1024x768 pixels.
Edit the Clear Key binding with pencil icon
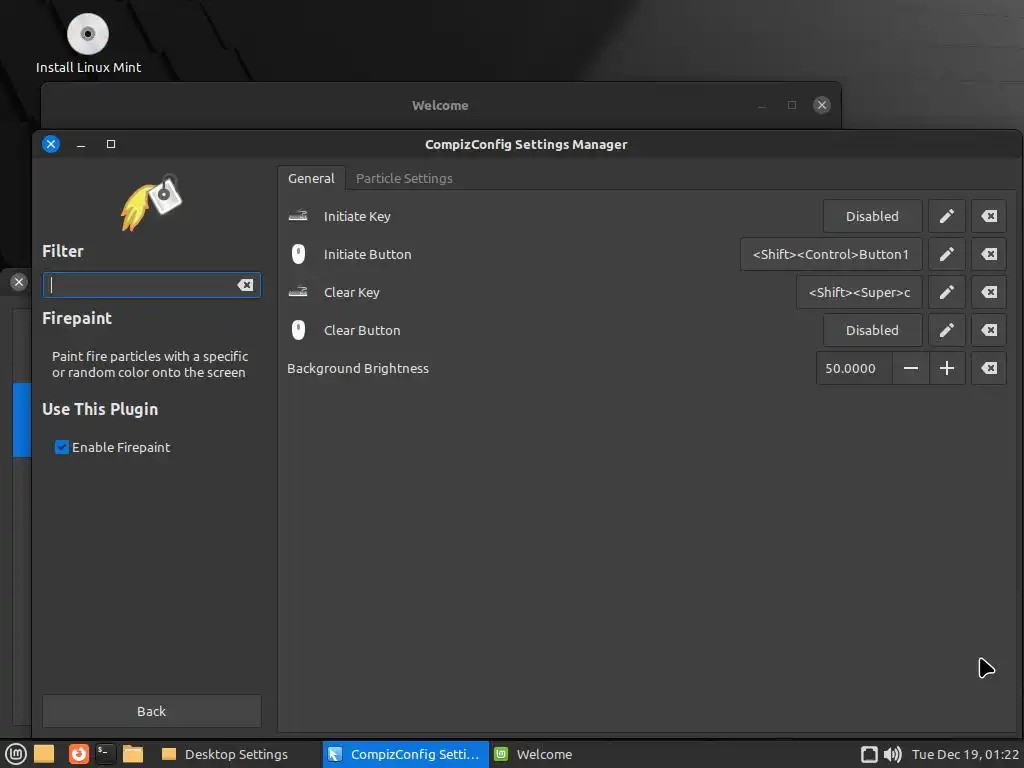(x=946, y=292)
